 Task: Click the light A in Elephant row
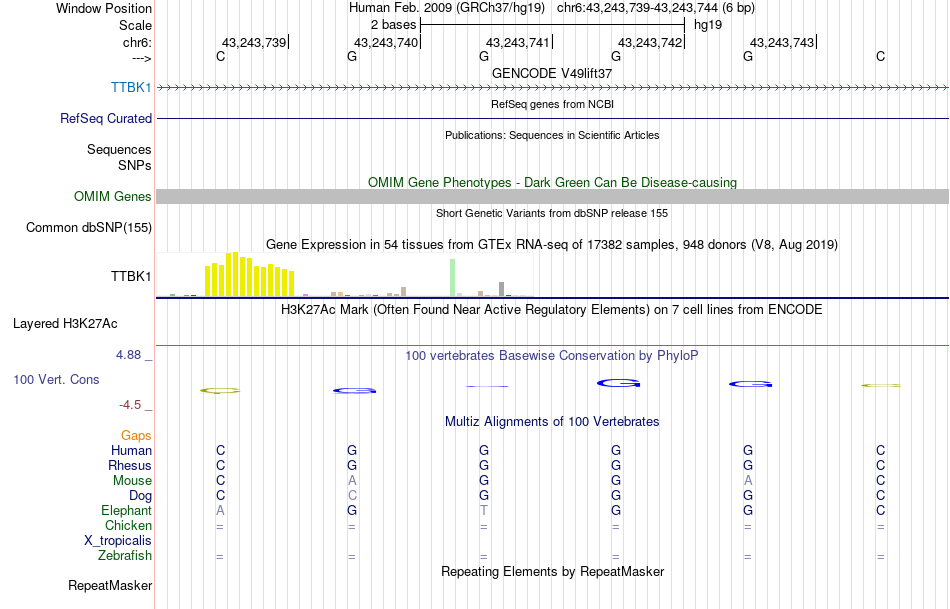(x=220, y=511)
